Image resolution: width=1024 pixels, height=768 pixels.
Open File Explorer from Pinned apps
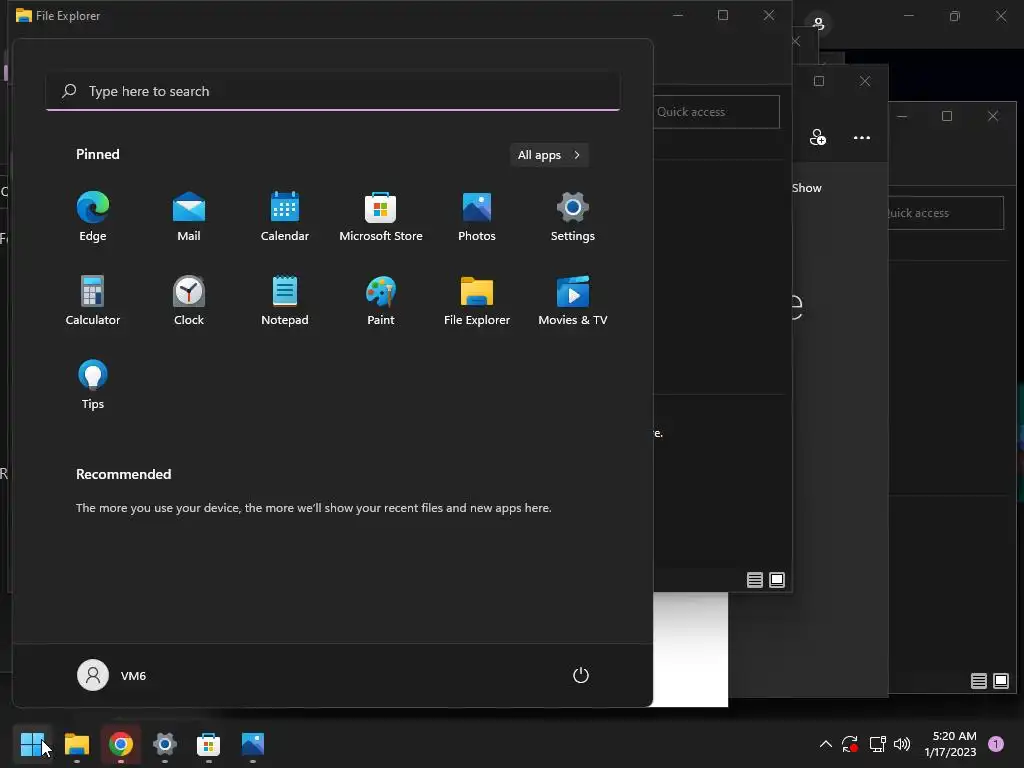pos(477,301)
